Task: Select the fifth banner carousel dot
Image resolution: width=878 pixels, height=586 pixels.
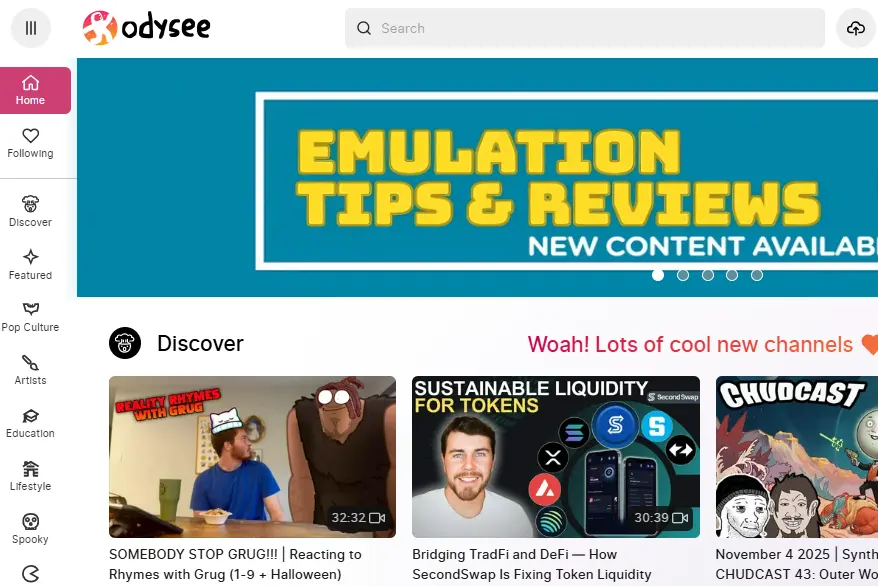Action: click(x=757, y=275)
